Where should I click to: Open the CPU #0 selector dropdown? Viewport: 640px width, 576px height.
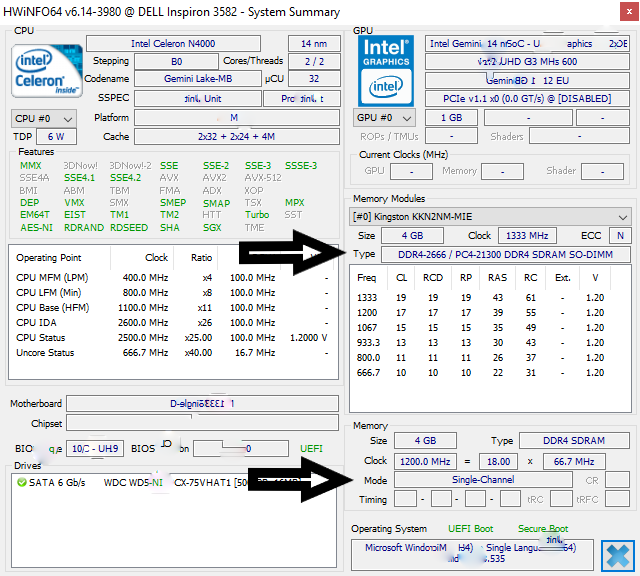pyautogui.click(x=44, y=119)
